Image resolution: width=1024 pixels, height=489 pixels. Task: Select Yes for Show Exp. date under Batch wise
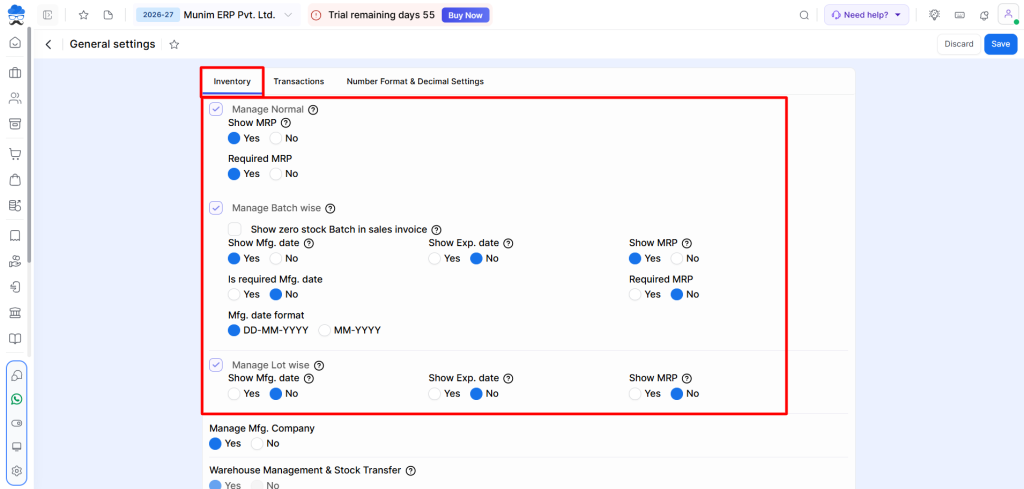(x=435, y=259)
